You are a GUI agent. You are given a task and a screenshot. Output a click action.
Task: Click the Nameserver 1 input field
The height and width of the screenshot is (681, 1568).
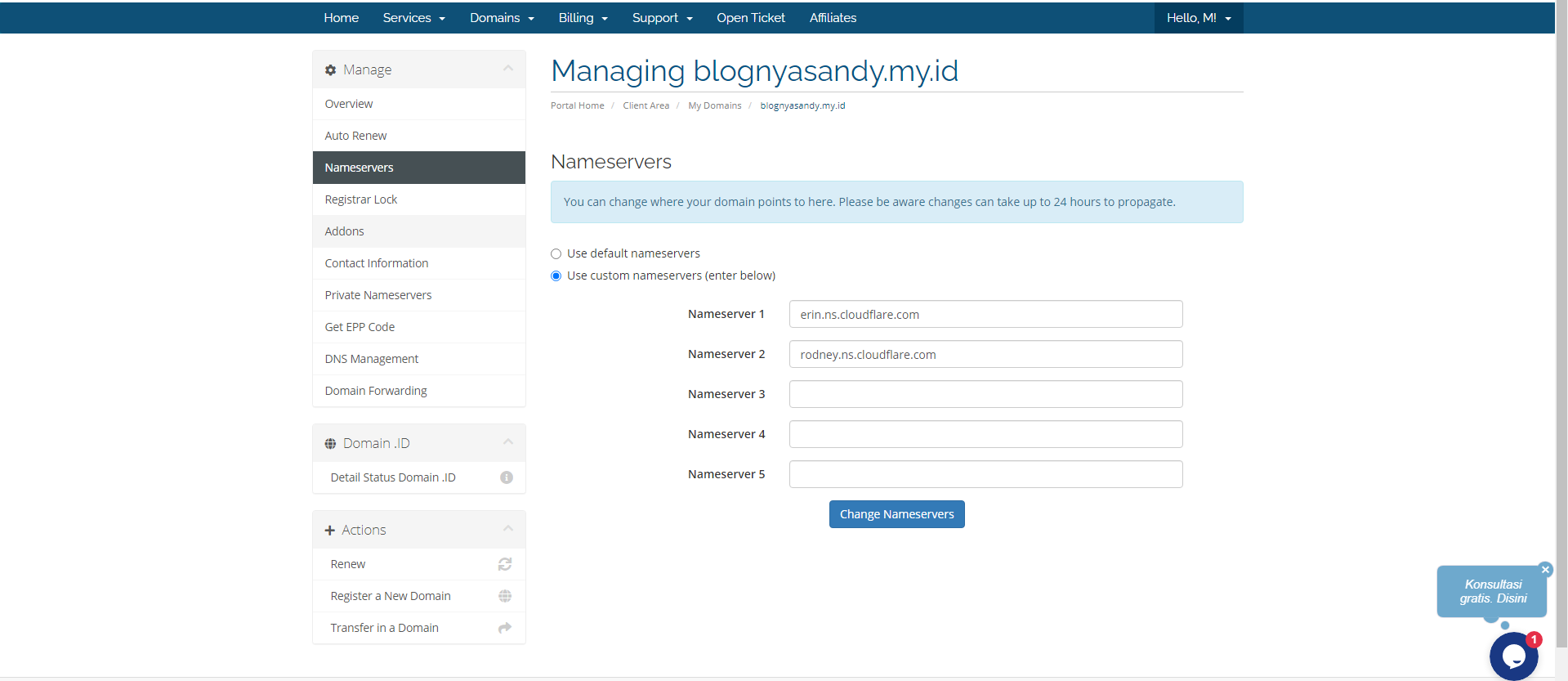[986, 314]
